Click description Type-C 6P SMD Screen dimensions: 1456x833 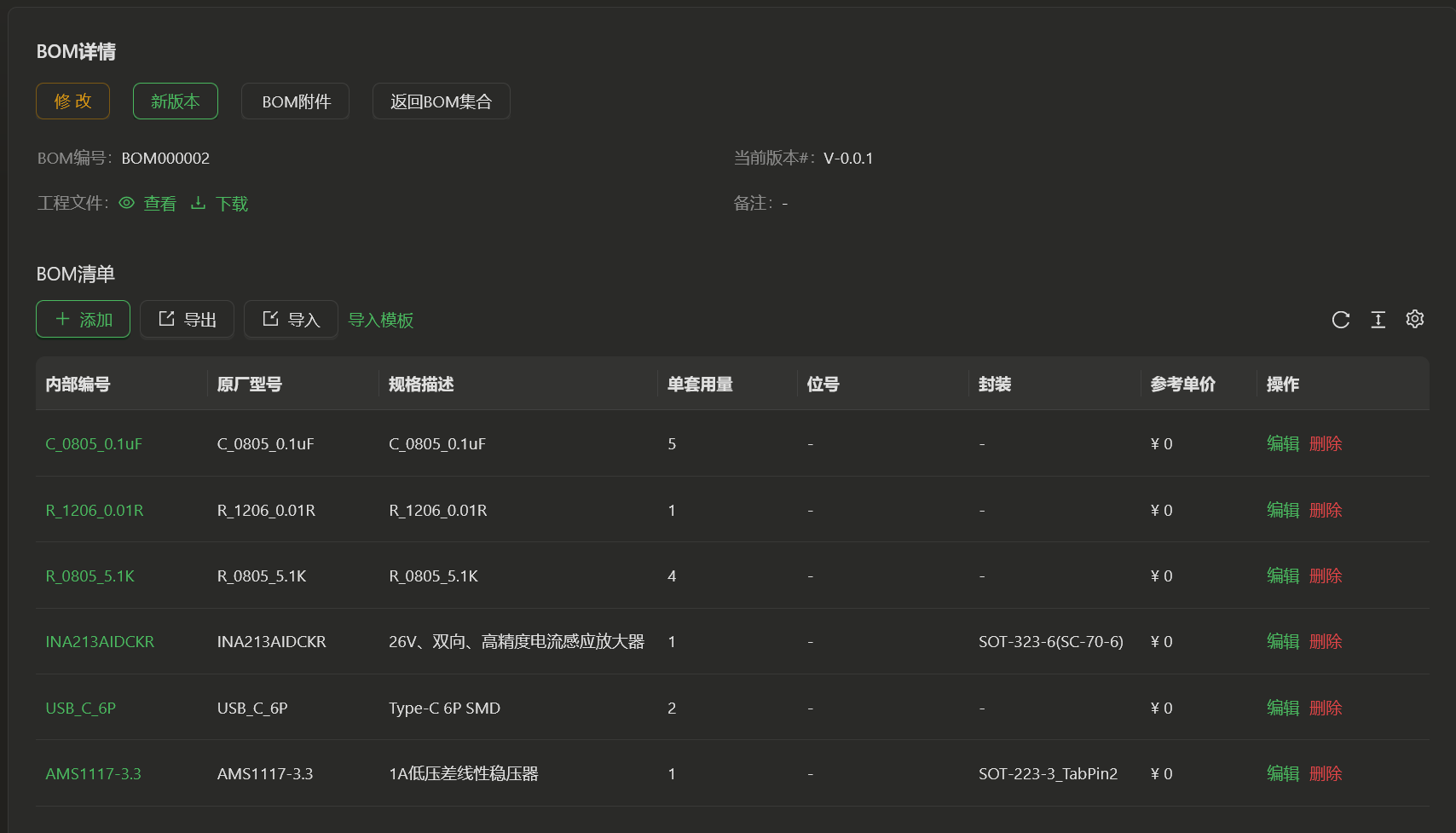pos(445,708)
